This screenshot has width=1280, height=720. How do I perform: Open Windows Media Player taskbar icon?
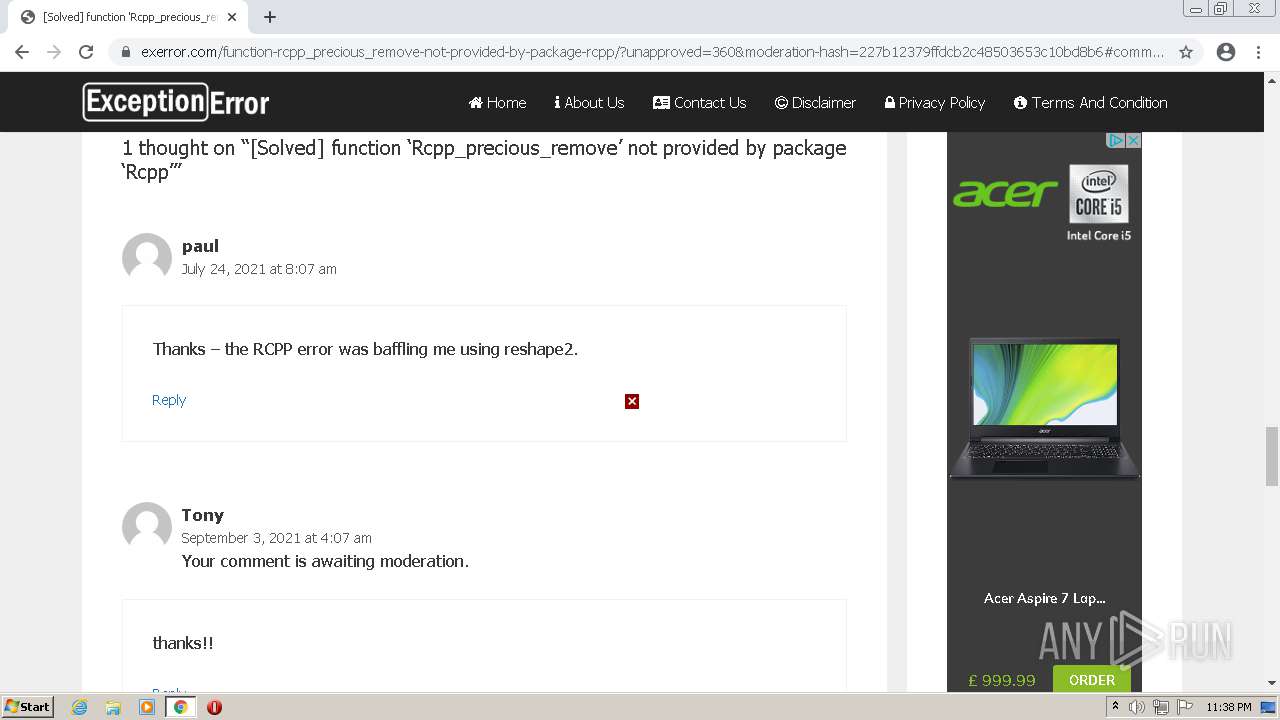click(x=147, y=707)
